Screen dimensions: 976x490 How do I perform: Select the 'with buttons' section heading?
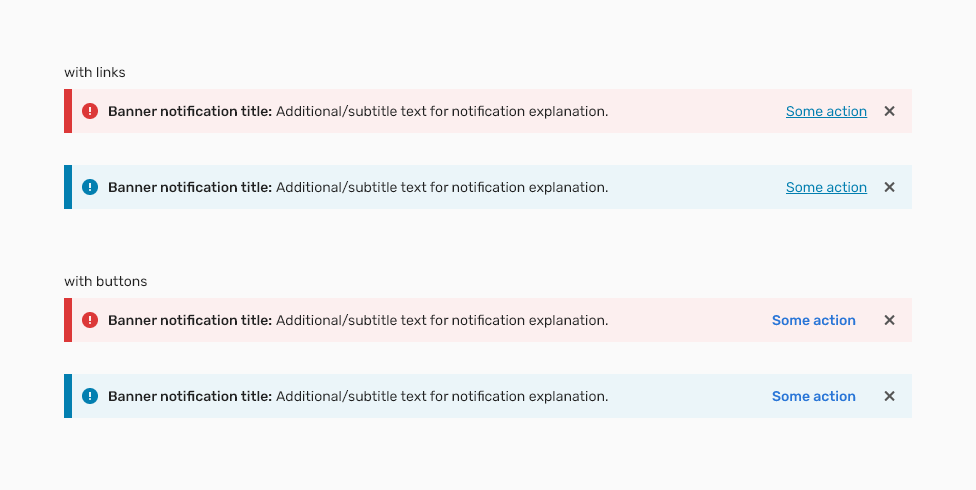(x=106, y=281)
